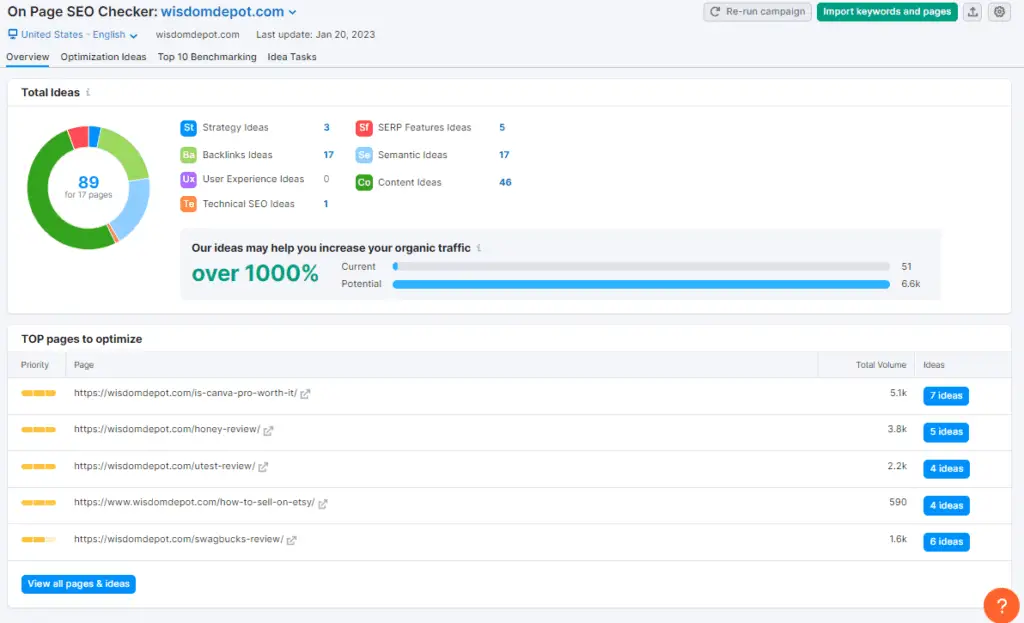This screenshot has width=1024, height=623.
Task: Click the User Experience Ux icon
Action: (x=188, y=179)
